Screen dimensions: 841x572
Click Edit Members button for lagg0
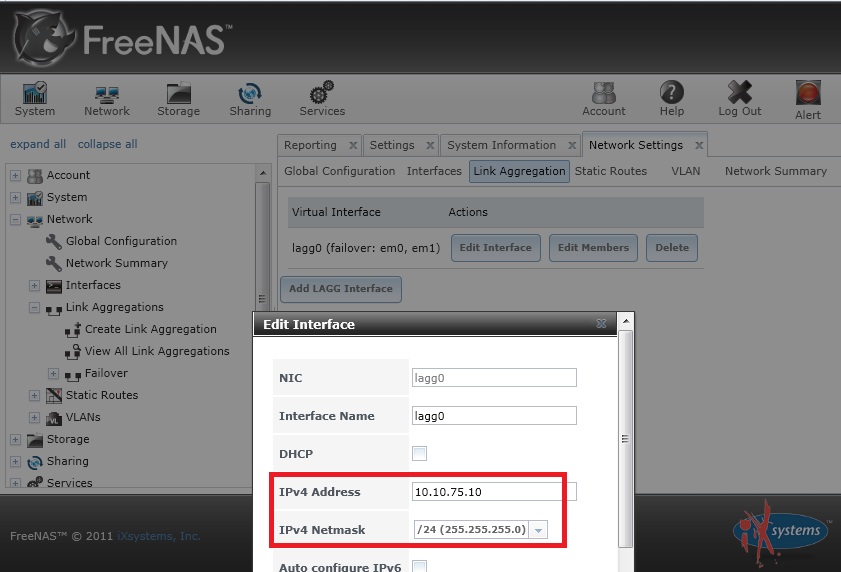[x=593, y=248]
